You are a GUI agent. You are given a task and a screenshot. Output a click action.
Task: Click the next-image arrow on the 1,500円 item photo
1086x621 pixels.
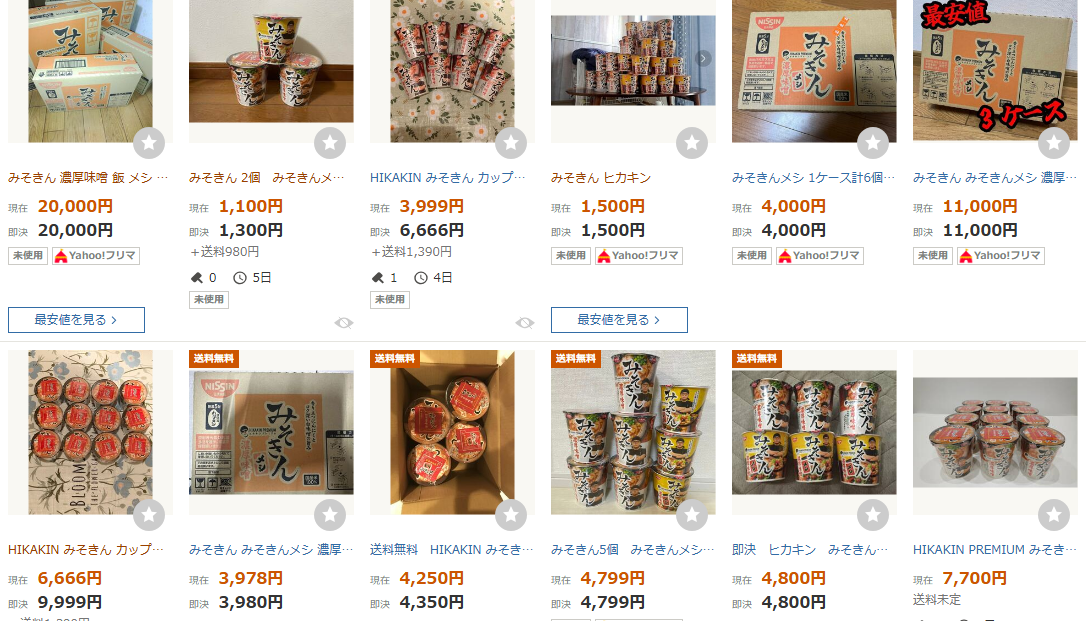coord(703,59)
